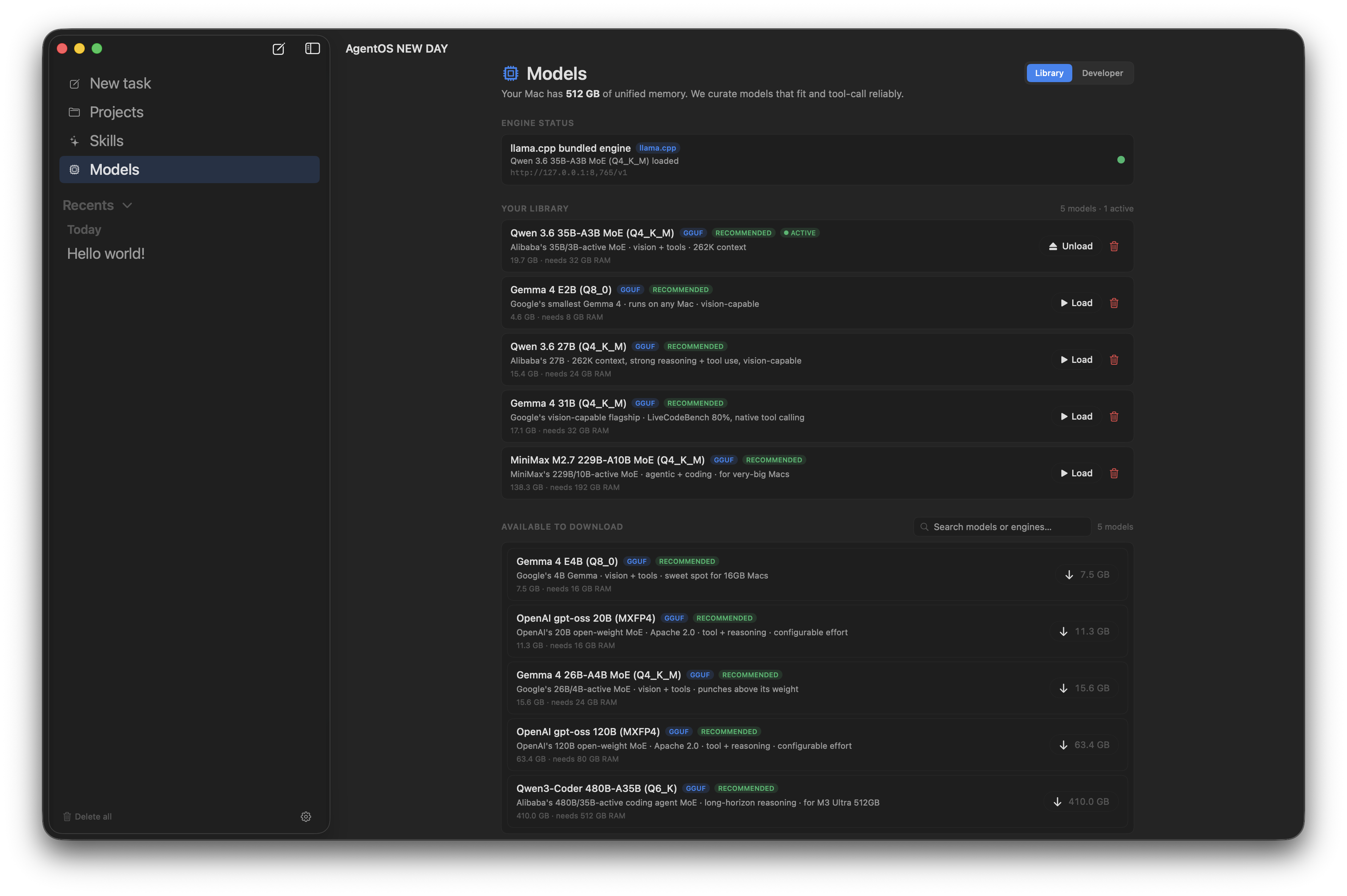Load the Gemma 4 31B model

click(1076, 417)
